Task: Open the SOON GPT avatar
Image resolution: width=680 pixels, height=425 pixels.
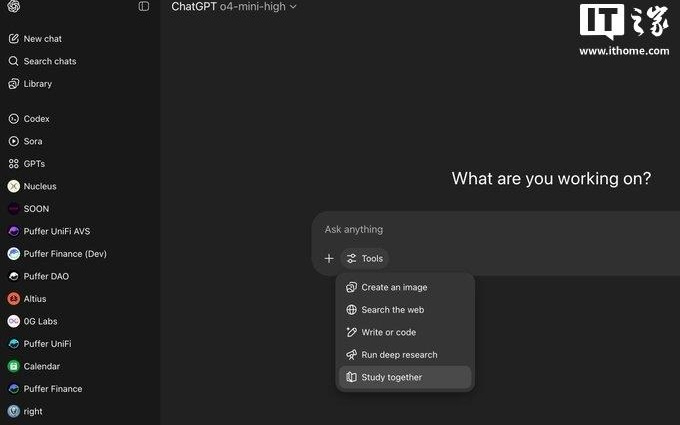Action: (13, 209)
